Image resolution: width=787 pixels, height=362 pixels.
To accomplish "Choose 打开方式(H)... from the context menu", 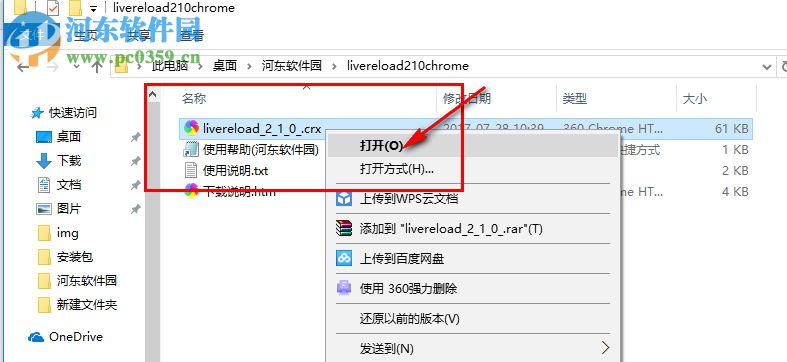I will coord(472,169).
